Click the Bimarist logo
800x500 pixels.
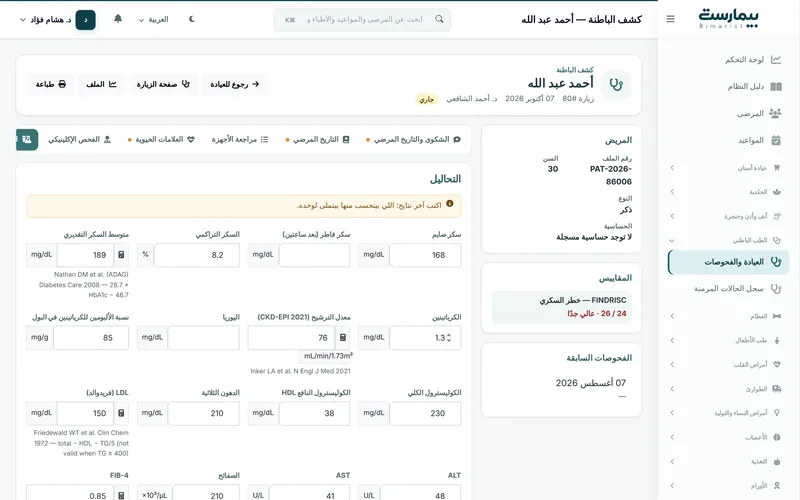point(728,19)
